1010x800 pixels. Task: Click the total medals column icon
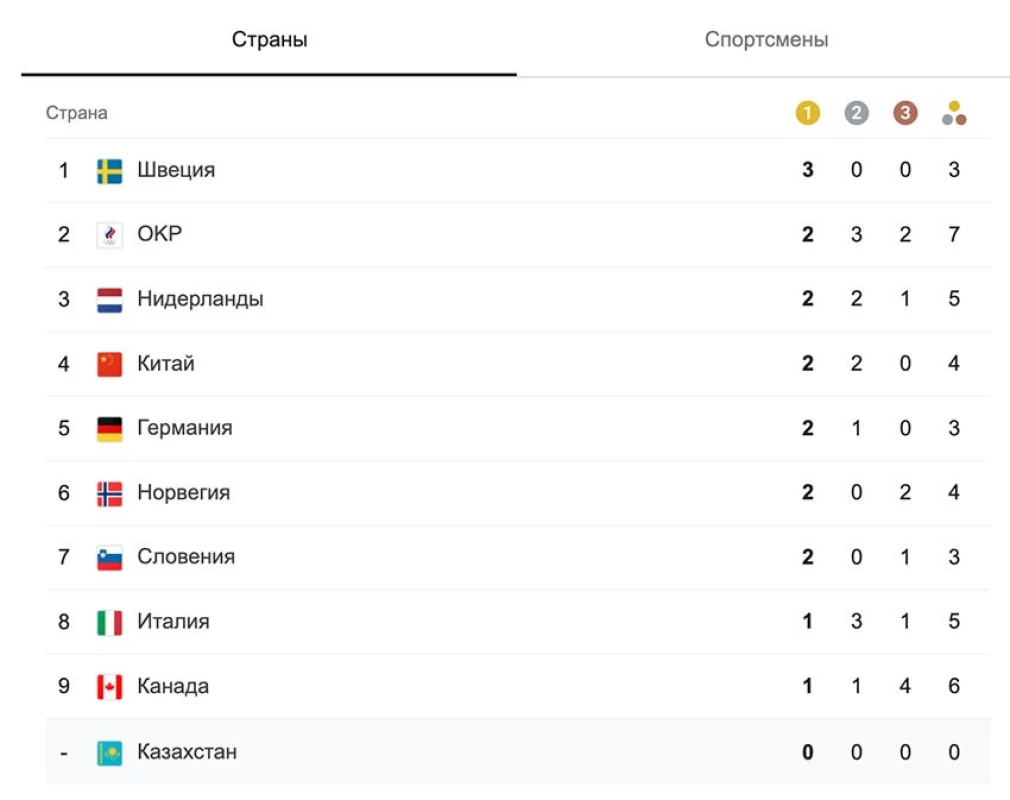coord(954,113)
